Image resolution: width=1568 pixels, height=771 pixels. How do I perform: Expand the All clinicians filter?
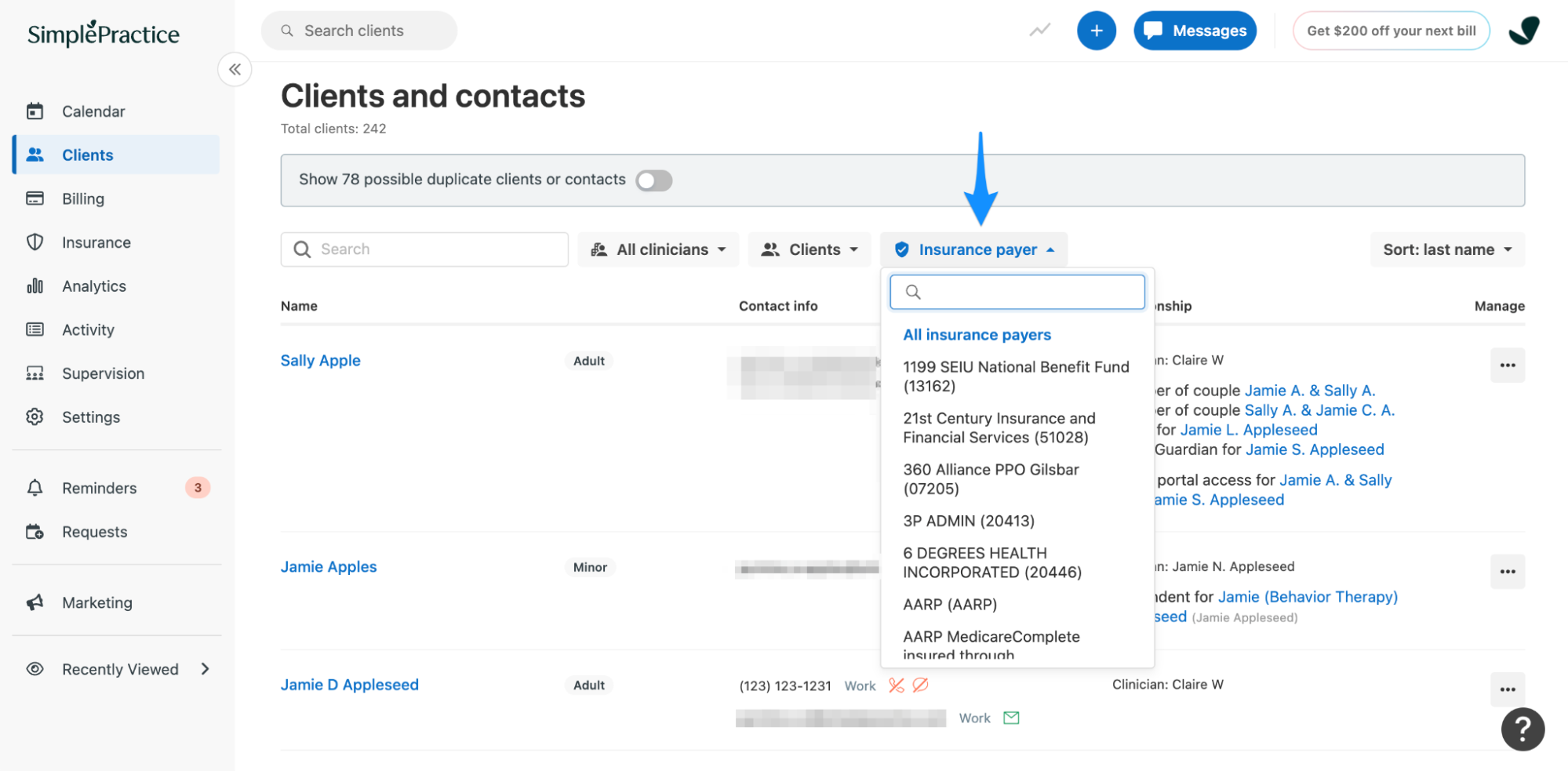tap(658, 249)
